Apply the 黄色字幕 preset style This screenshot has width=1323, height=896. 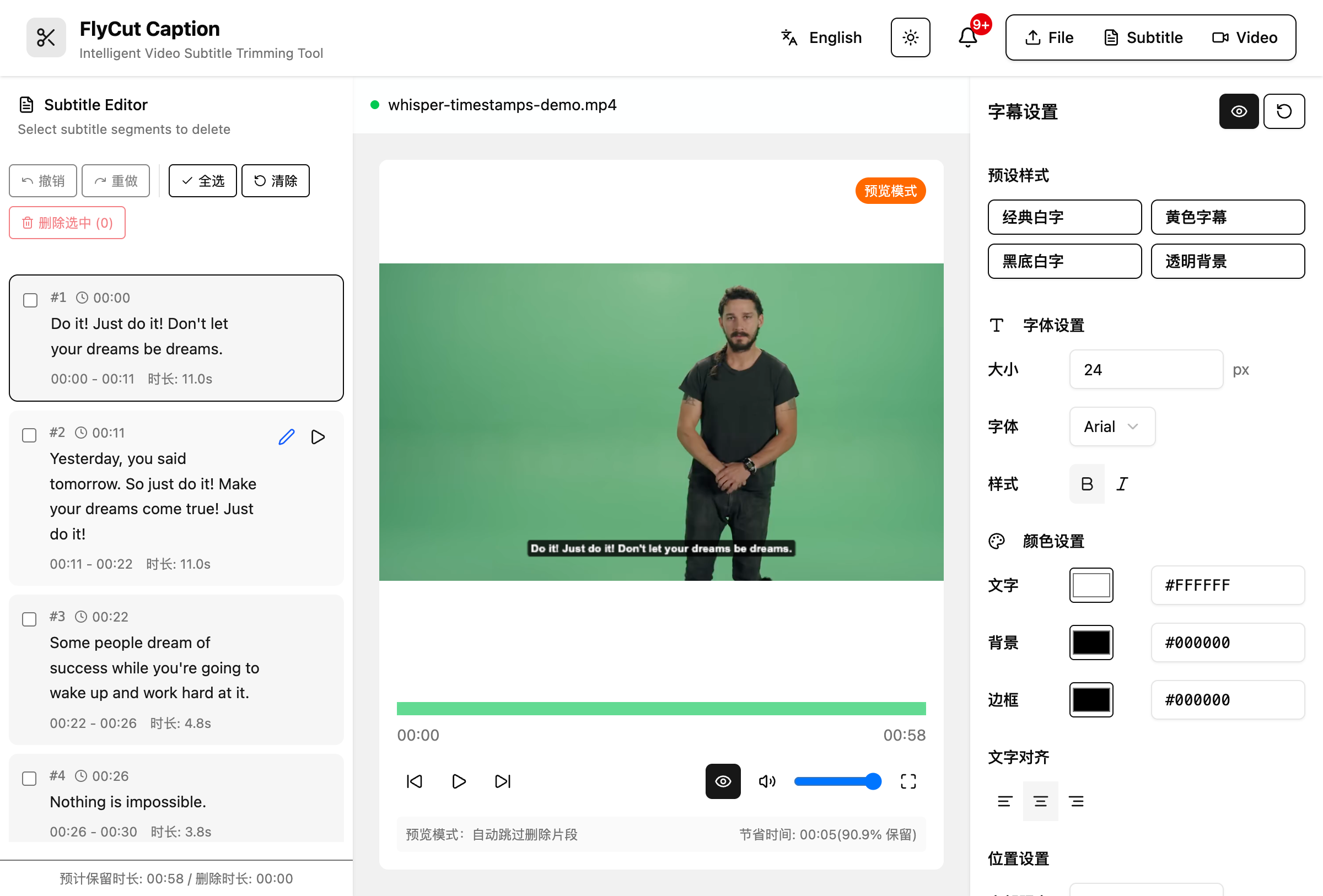[1228, 217]
